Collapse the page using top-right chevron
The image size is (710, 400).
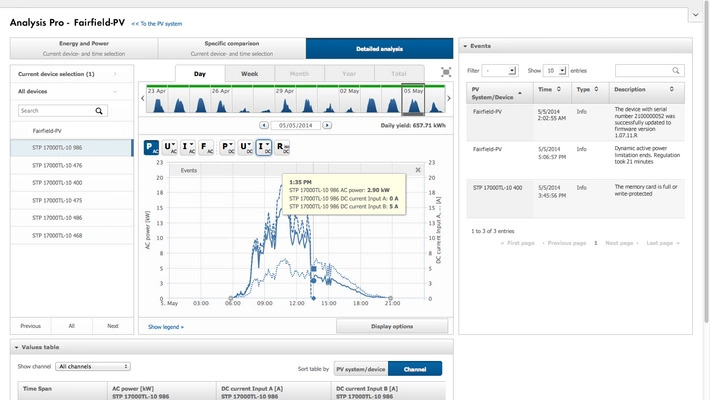(x=696, y=14)
